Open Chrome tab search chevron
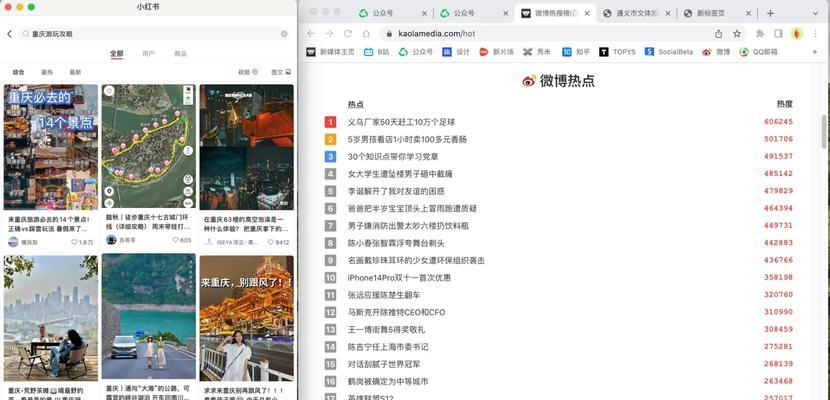 pos(814,14)
